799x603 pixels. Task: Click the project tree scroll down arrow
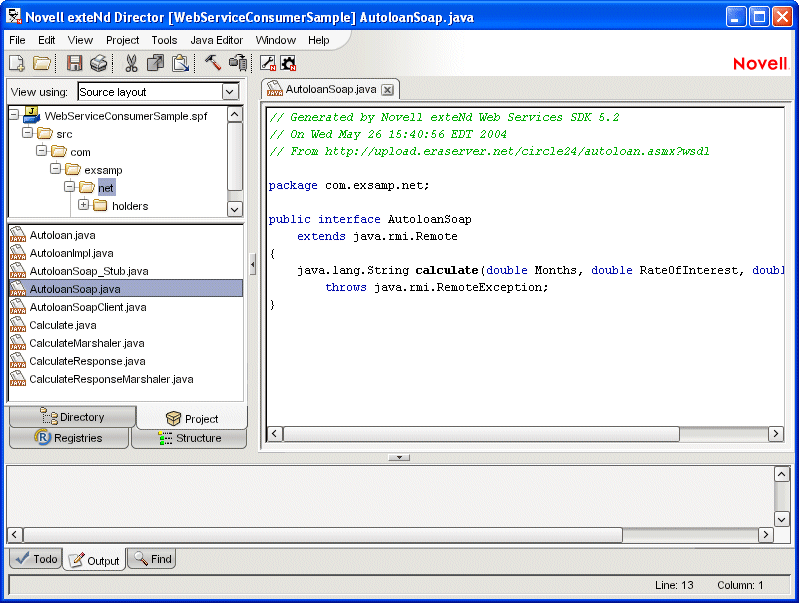(234, 209)
